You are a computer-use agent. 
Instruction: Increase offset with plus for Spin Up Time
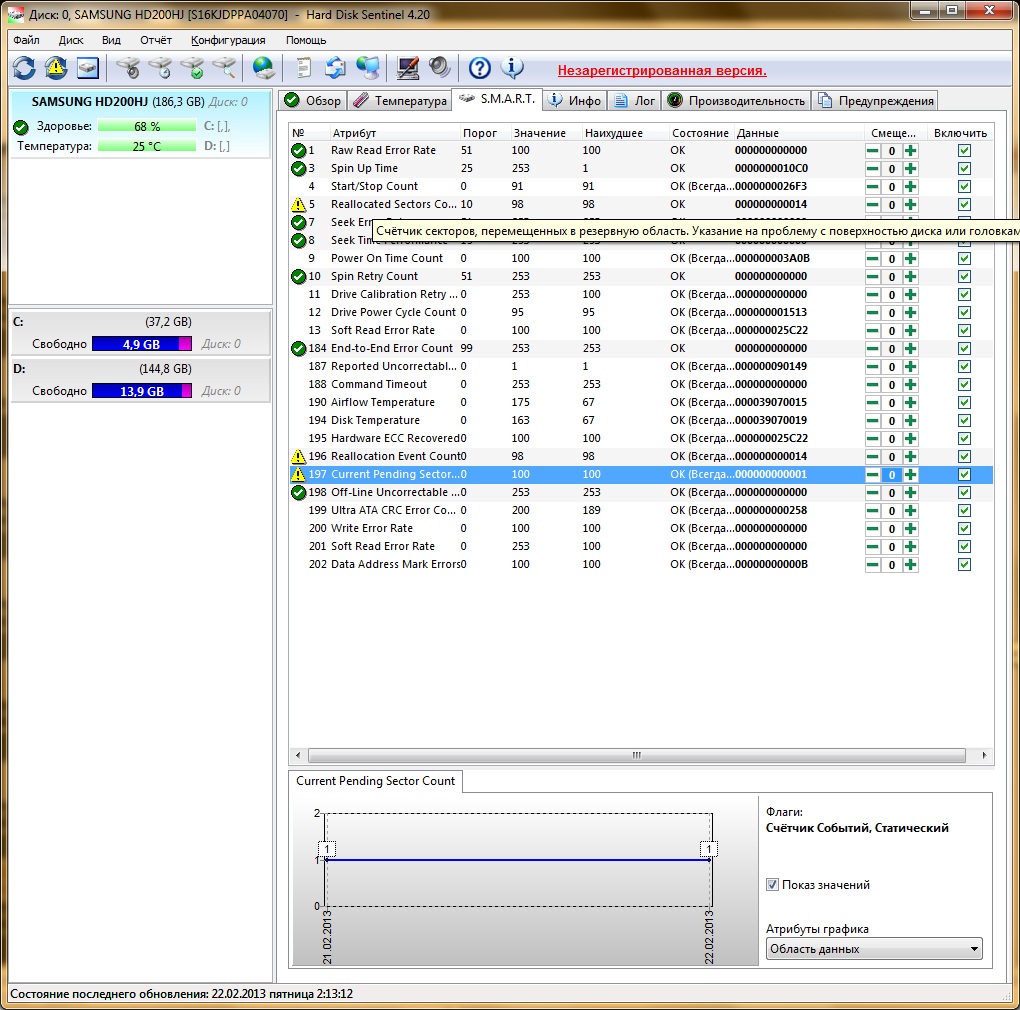point(910,169)
